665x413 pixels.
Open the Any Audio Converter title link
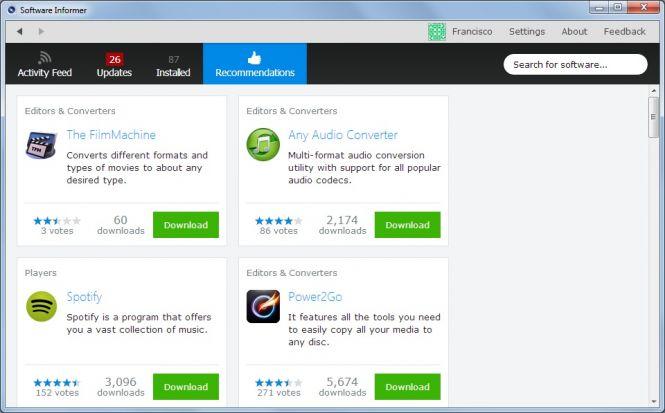(x=343, y=135)
